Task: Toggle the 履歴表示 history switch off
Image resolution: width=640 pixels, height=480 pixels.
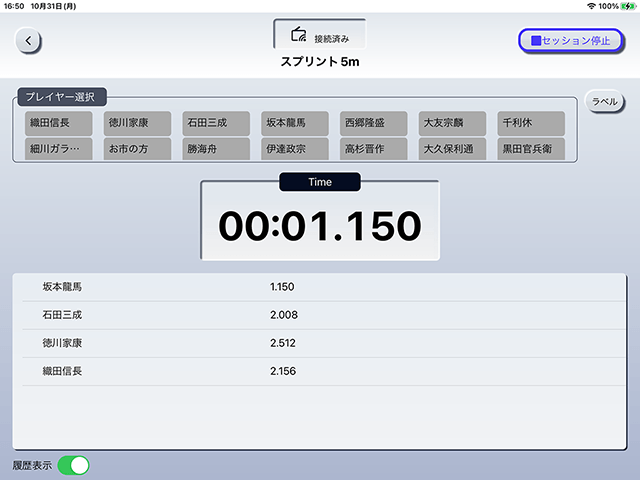Action: coord(73,465)
